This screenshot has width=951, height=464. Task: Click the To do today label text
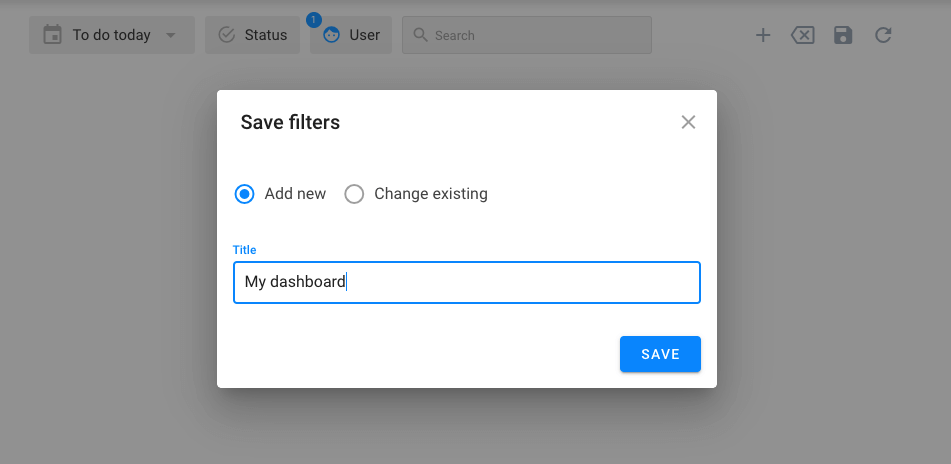[111, 35]
